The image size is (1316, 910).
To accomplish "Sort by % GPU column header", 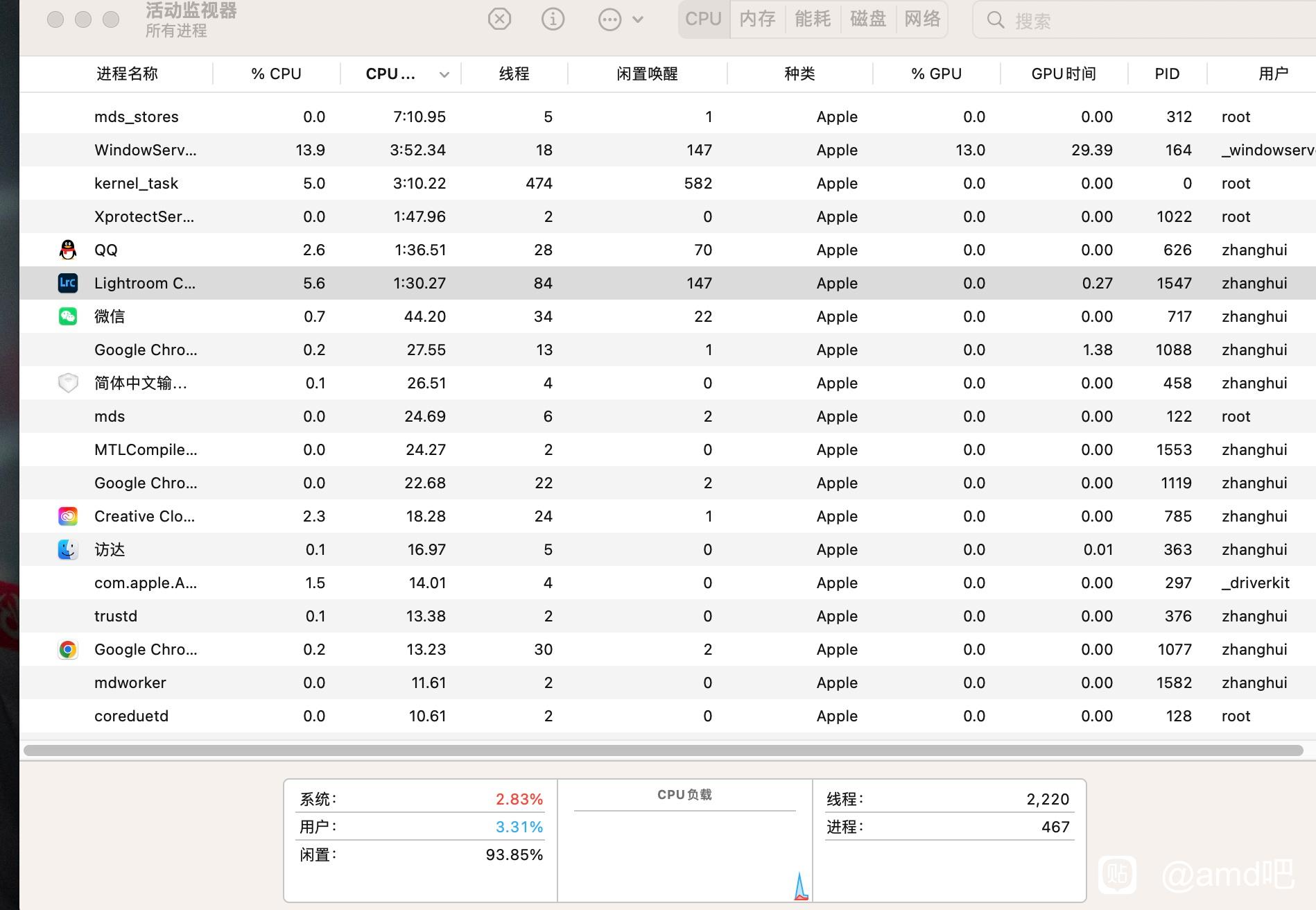I will (936, 74).
